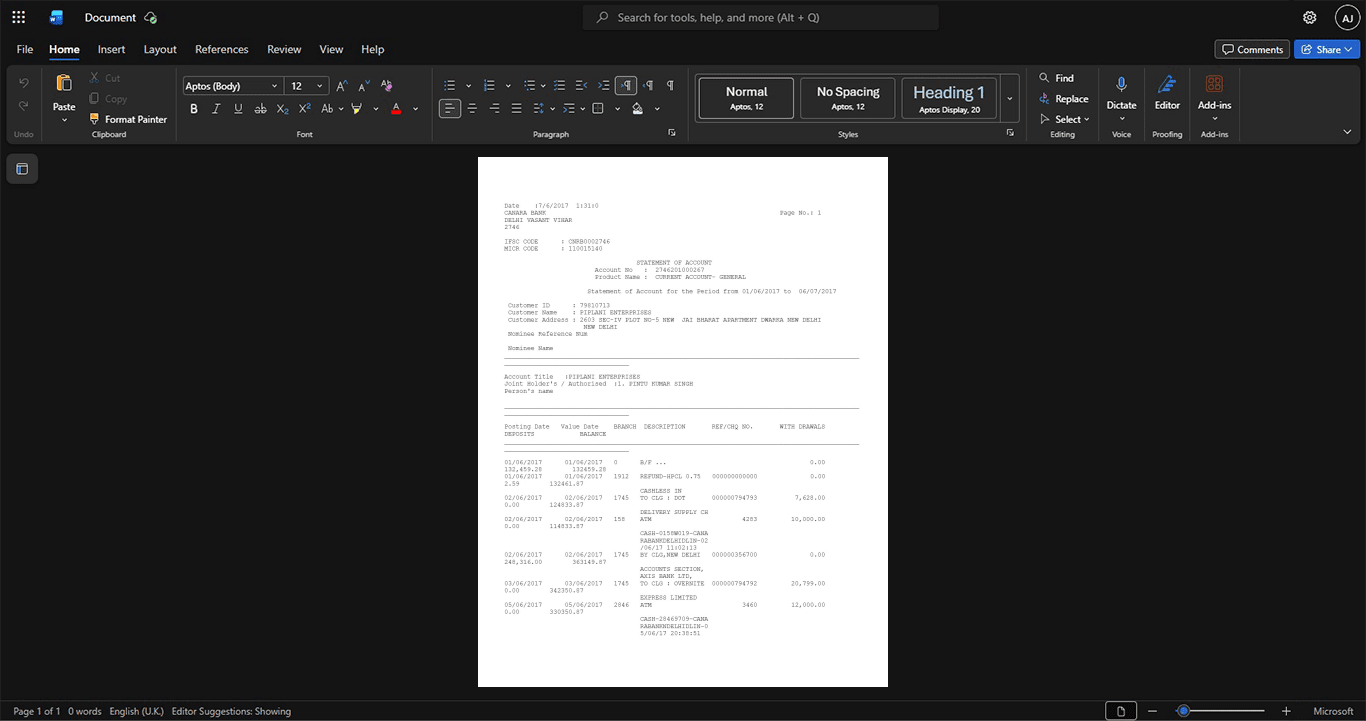This screenshot has width=1366, height=721.
Task: Click in the search box
Action: 761,17
